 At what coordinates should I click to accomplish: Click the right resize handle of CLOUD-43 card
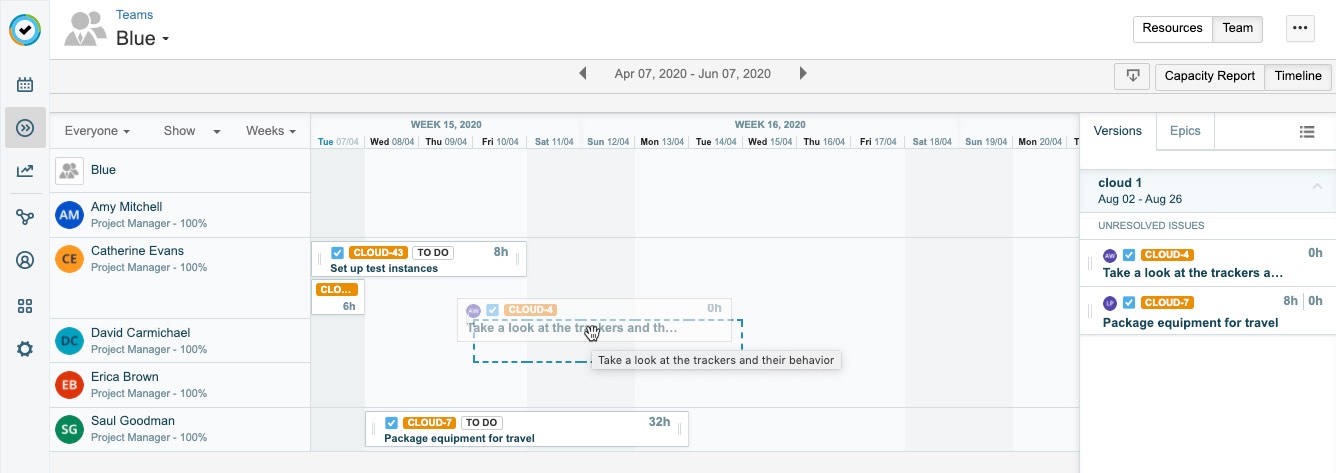pos(518,260)
